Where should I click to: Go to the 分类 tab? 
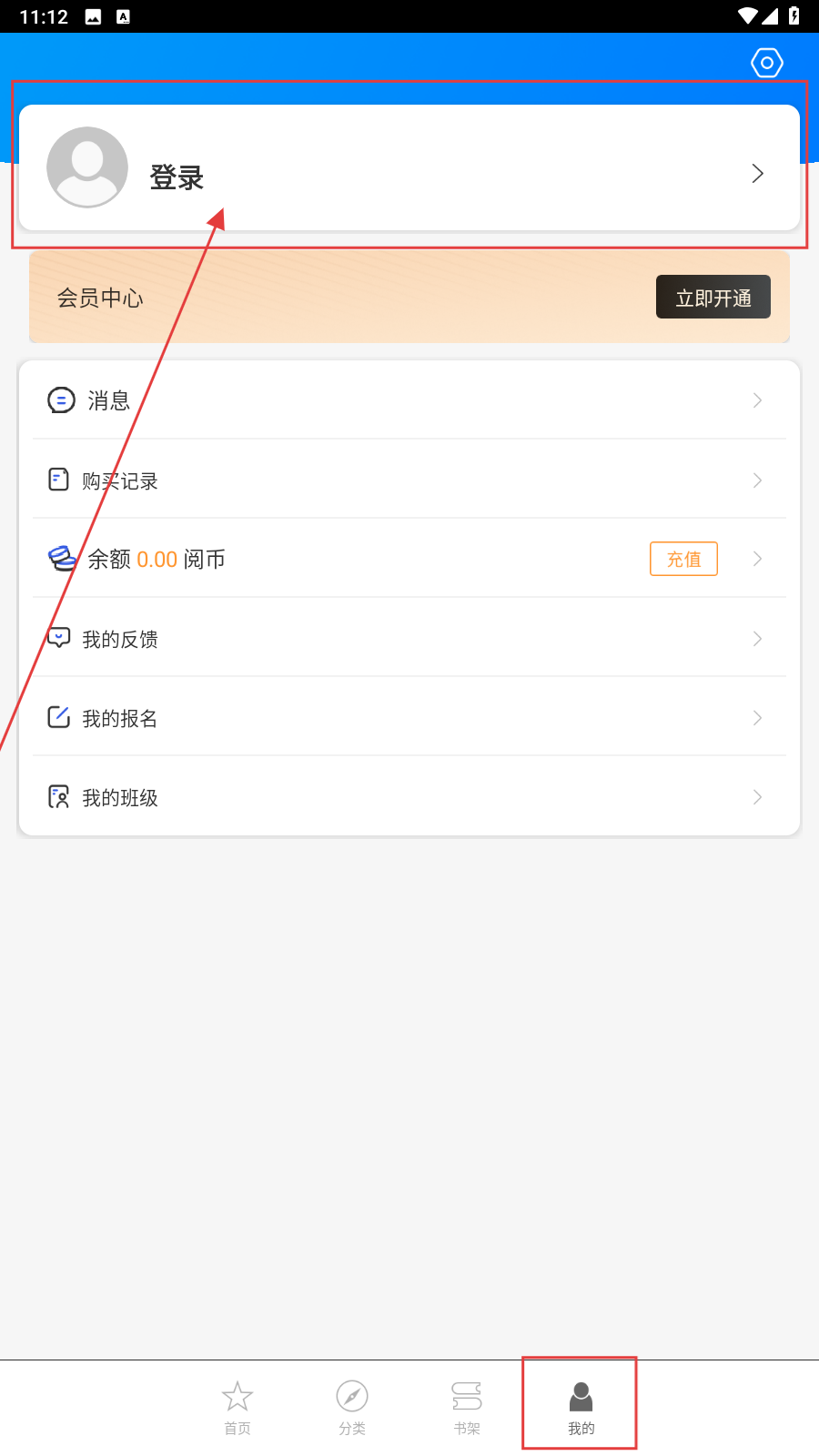click(352, 1406)
